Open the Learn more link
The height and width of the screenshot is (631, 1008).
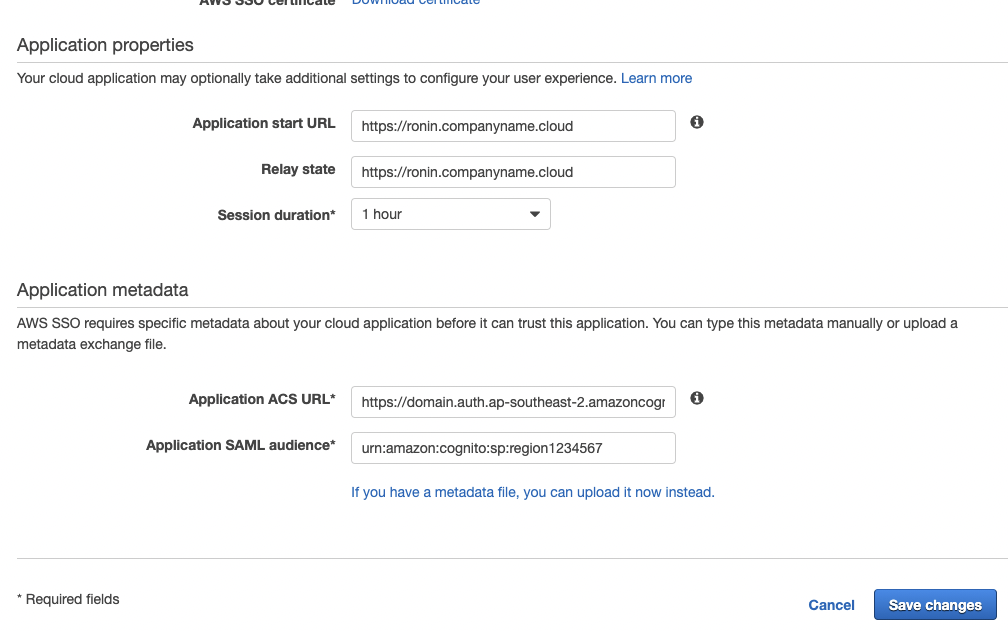coord(656,78)
